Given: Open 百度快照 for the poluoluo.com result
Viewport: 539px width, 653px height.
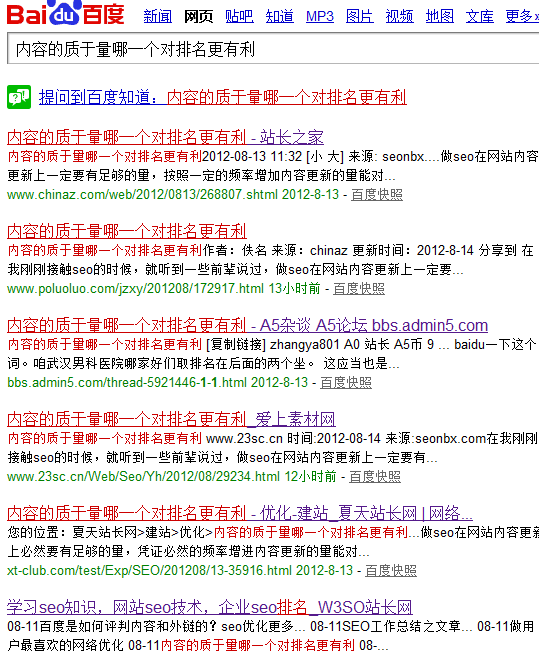Looking at the screenshot, I should click(359, 289).
